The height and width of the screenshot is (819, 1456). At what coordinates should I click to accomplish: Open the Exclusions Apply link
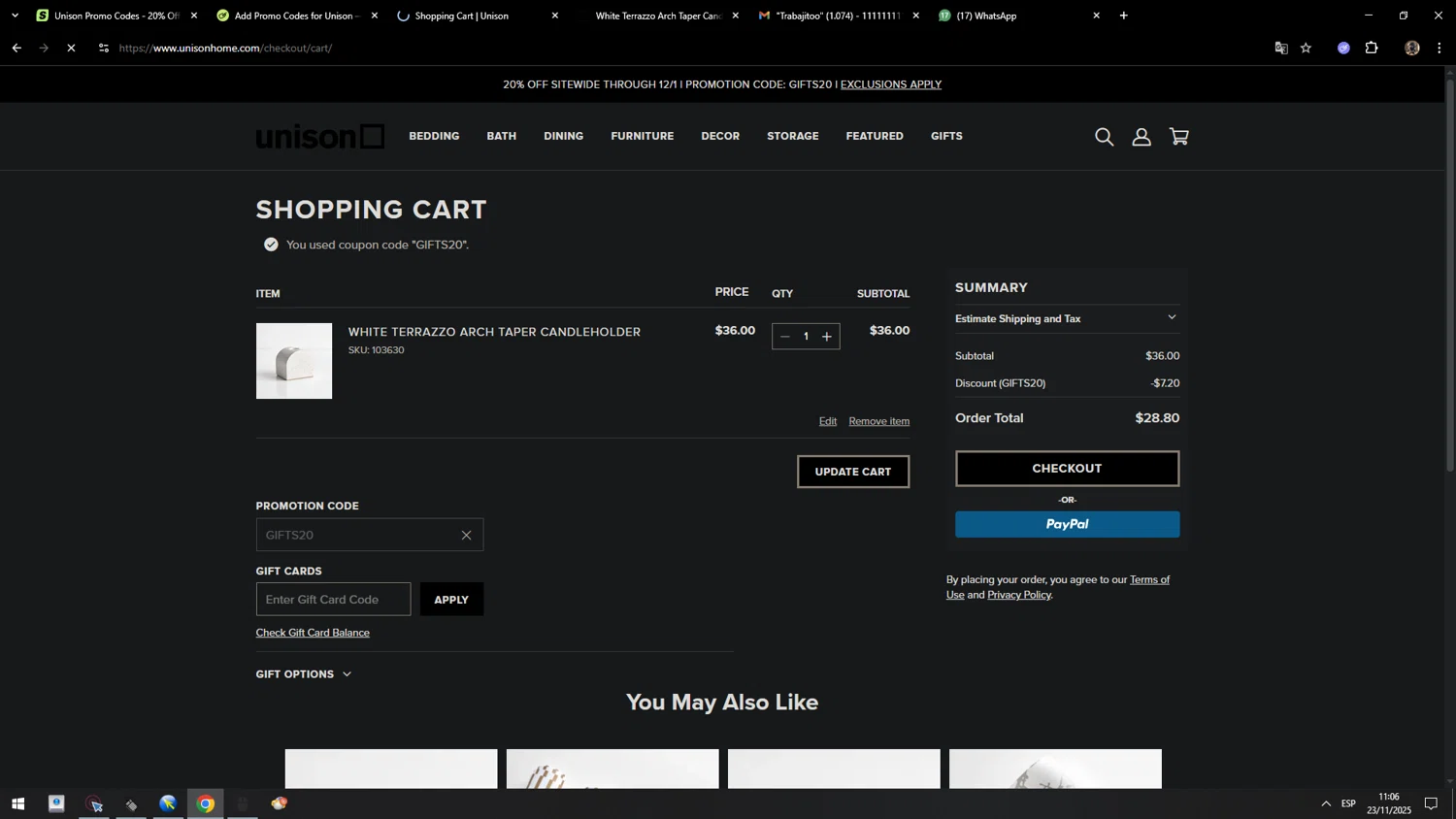click(891, 84)
